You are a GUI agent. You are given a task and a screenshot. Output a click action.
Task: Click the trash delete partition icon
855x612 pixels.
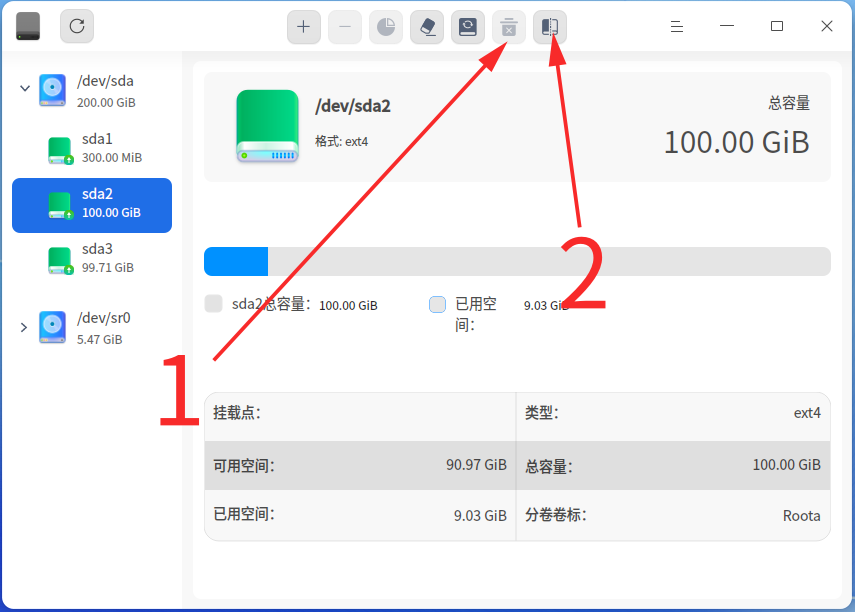point(509,27)
